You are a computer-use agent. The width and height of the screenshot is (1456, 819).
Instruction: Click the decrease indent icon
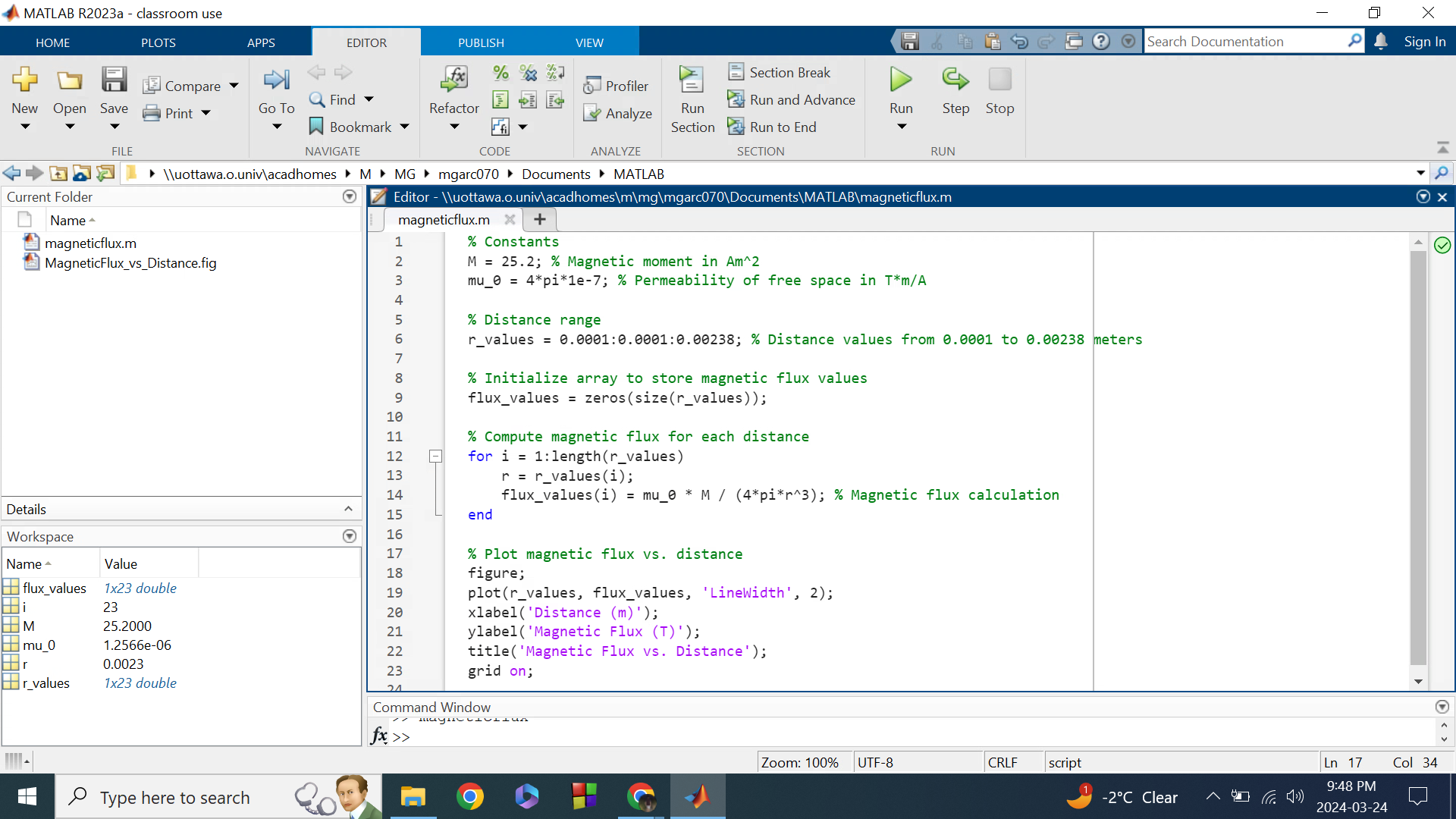coord(556,99)
